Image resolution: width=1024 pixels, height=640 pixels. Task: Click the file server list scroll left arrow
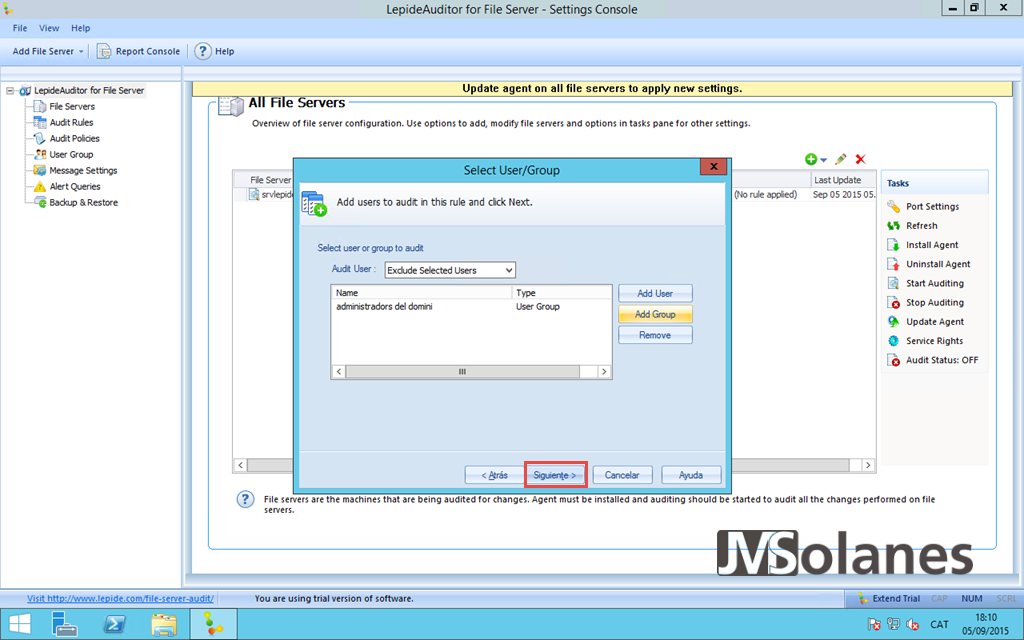(x=240, y=465)
